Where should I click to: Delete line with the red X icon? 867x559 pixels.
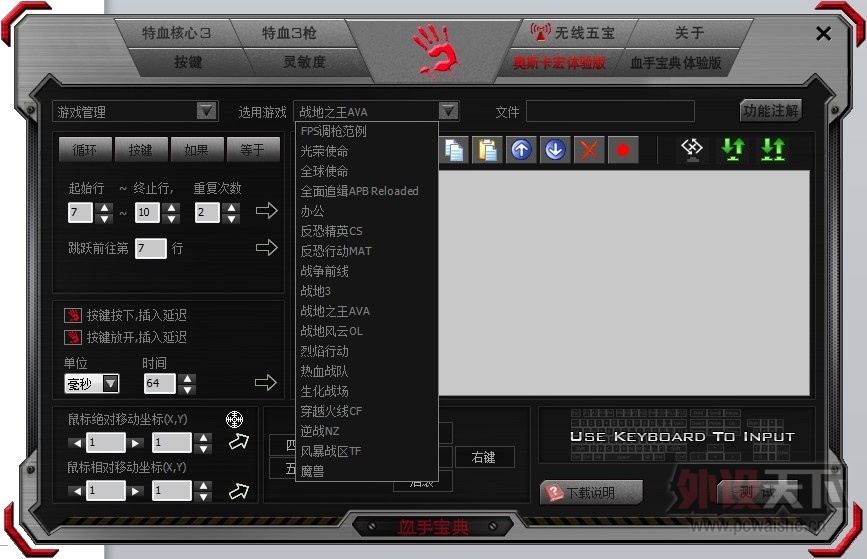(x=589, y=150)
